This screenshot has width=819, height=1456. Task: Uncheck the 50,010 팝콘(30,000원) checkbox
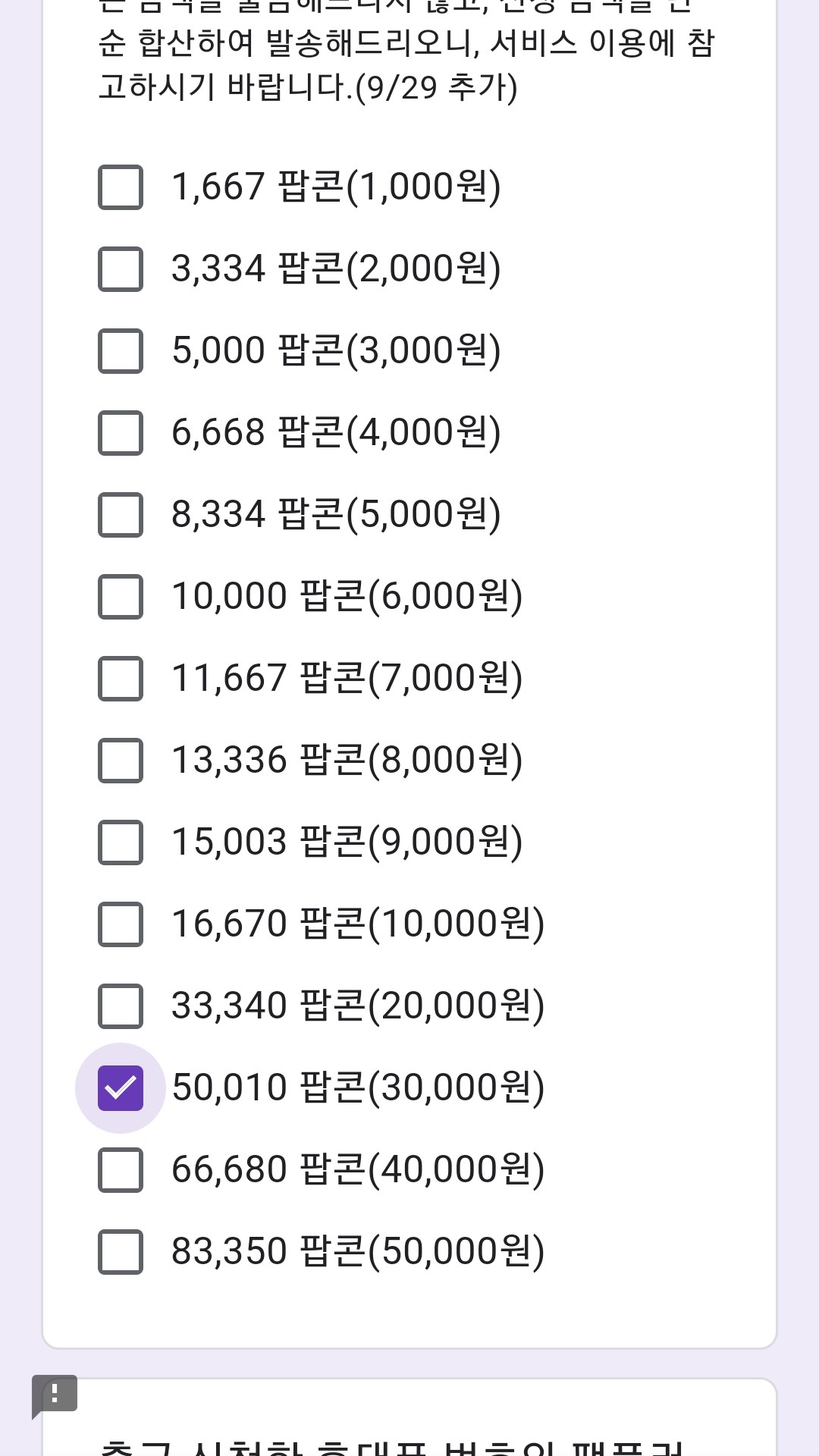(121, 1087)
